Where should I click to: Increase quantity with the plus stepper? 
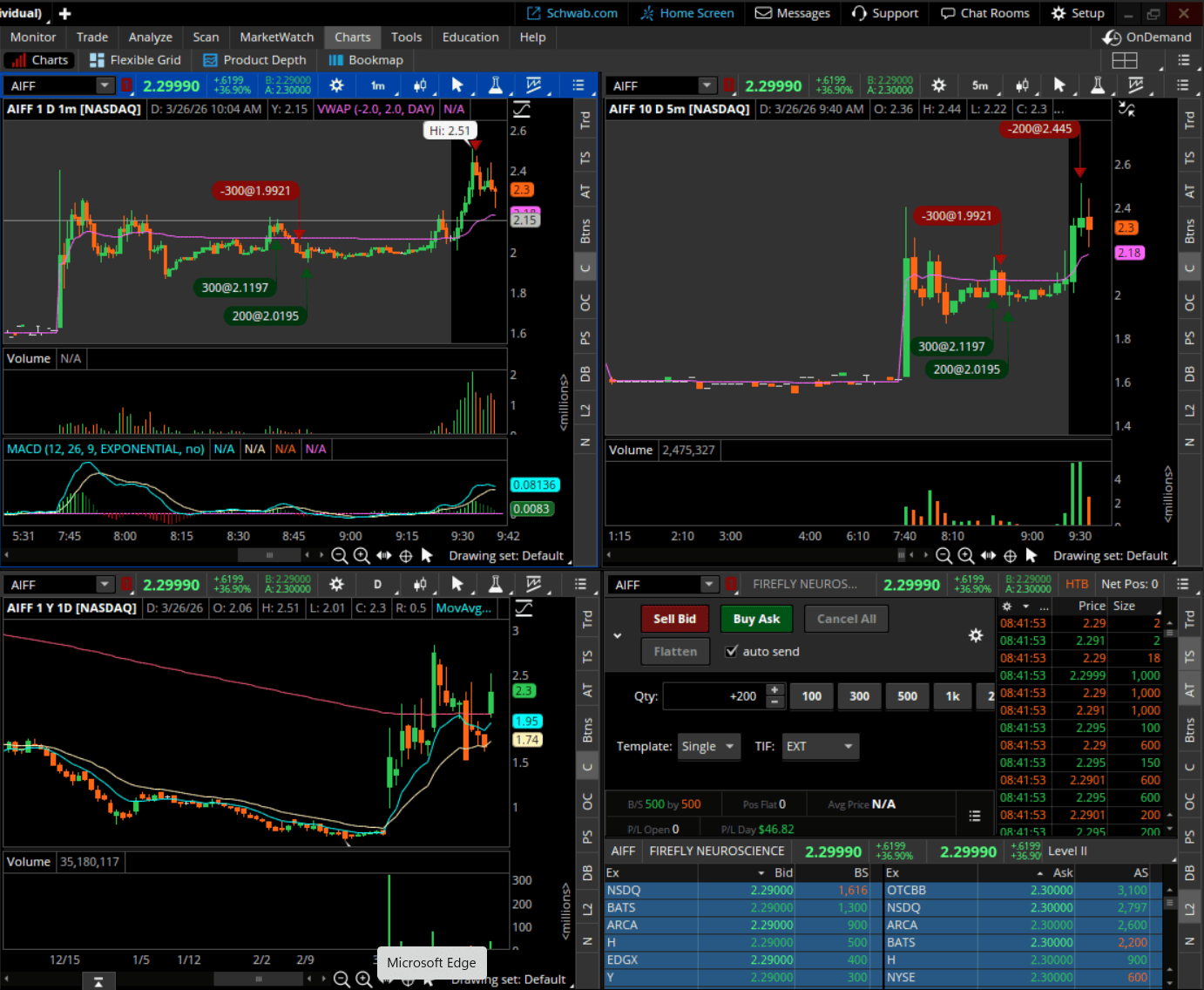pos(774,690)
